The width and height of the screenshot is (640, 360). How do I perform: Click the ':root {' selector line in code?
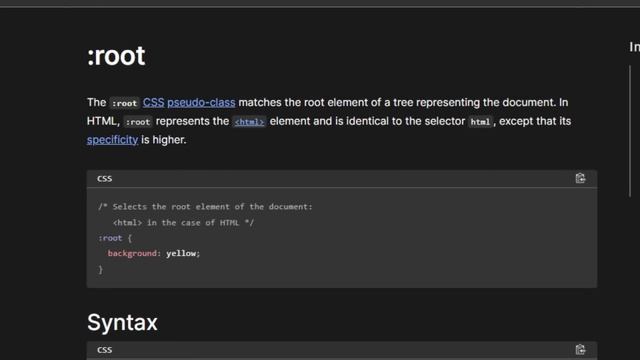tap(115, 238)
